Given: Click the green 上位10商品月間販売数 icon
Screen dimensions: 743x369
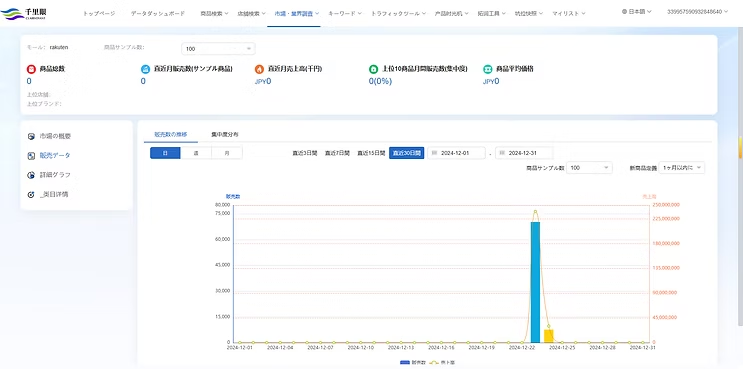Looking at the screenshot, I should [x=373, y=69].
